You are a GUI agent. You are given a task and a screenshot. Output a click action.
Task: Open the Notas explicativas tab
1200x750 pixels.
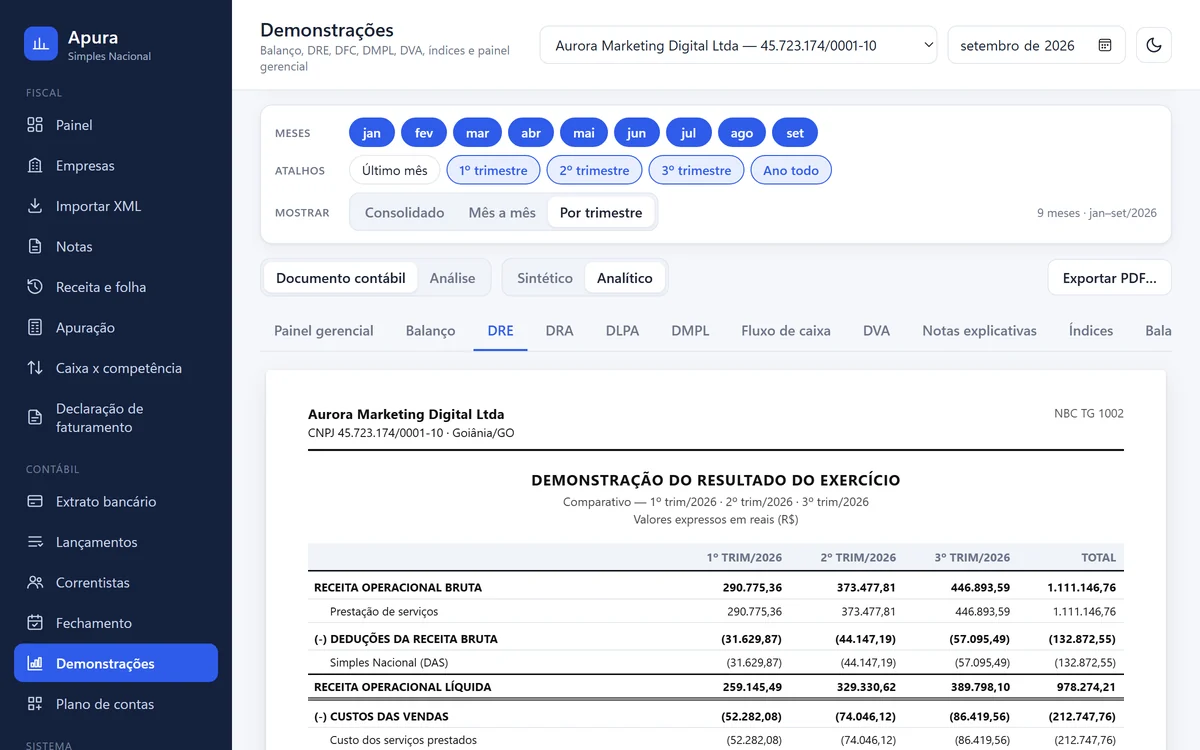(980, 331)
